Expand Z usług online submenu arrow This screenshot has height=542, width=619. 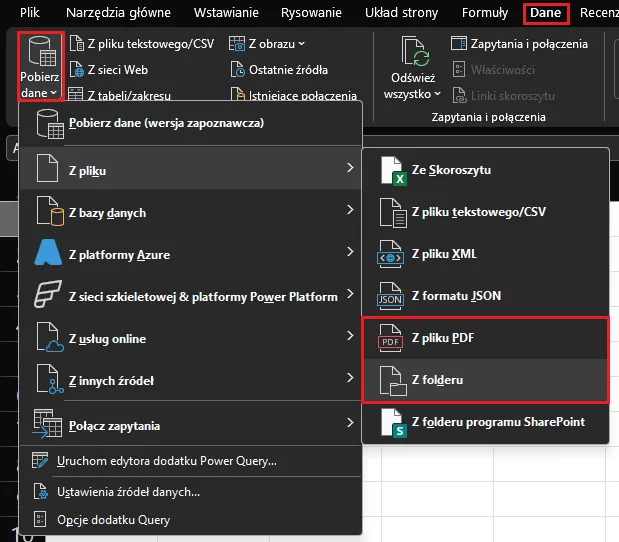pyautogui.click(x=349, y=336)
